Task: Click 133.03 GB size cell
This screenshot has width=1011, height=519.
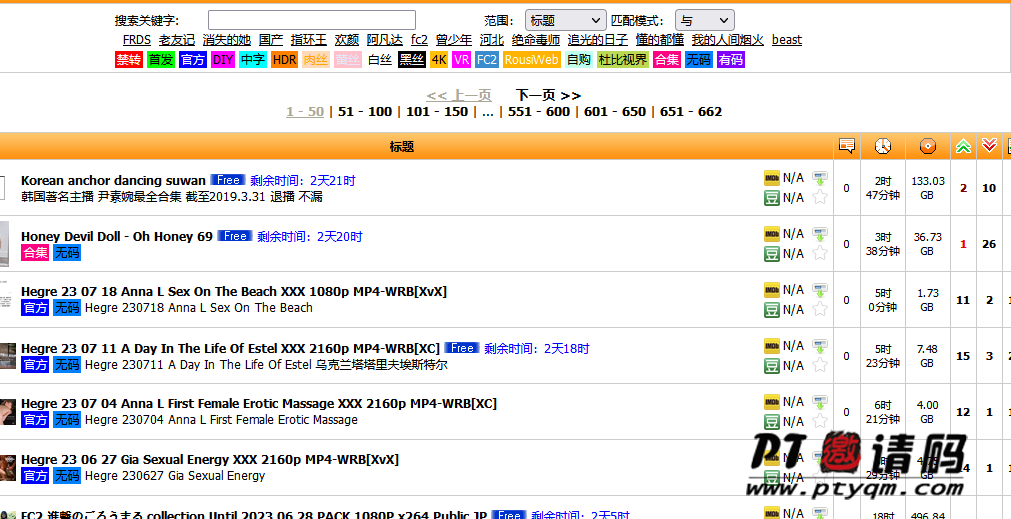Action: pos(927,188)
